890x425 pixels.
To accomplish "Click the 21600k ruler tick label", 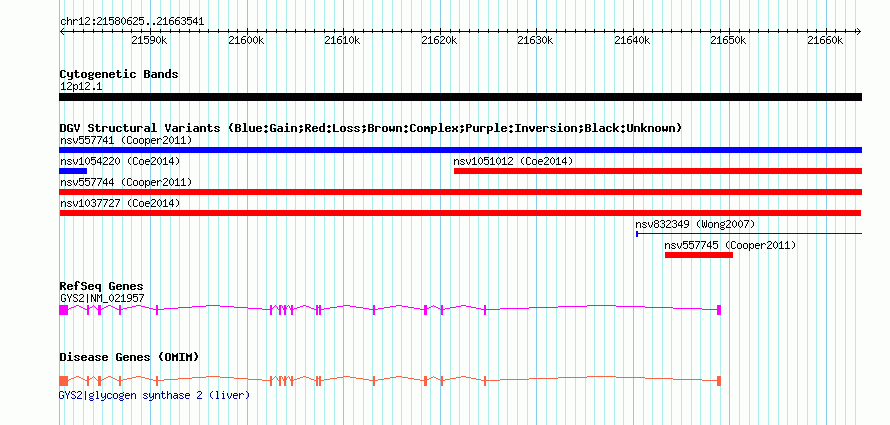I will click(246, 41).
